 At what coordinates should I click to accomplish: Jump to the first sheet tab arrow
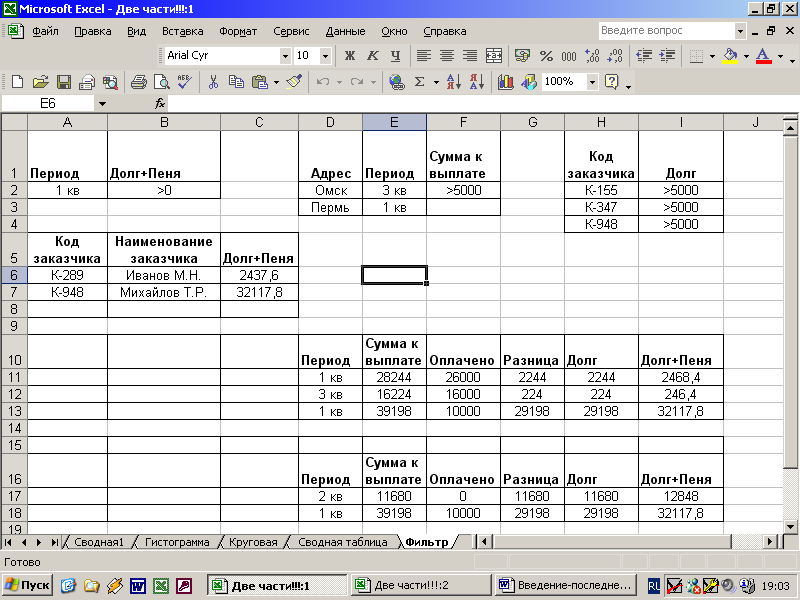coord(8,542)
